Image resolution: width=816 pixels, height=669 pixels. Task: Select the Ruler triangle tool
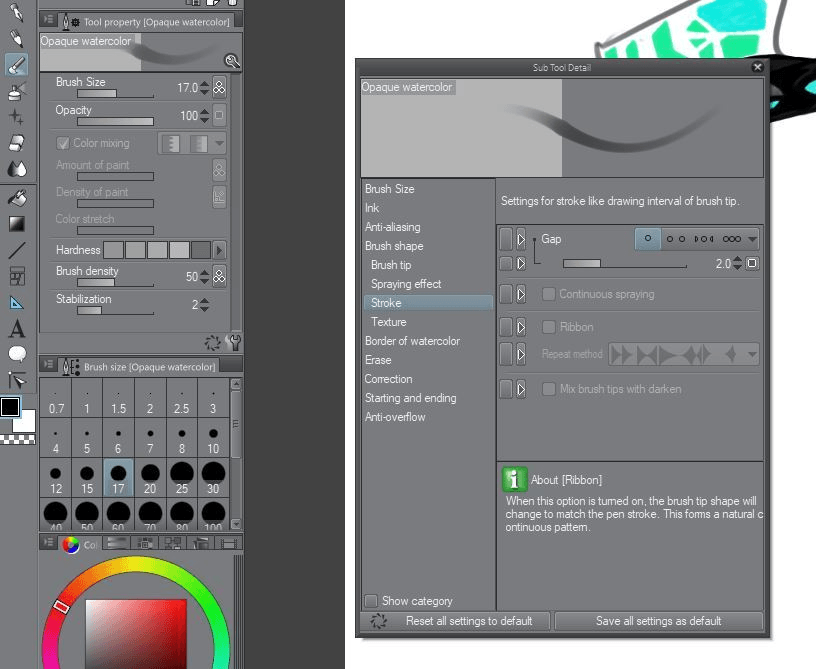(17, 302)
